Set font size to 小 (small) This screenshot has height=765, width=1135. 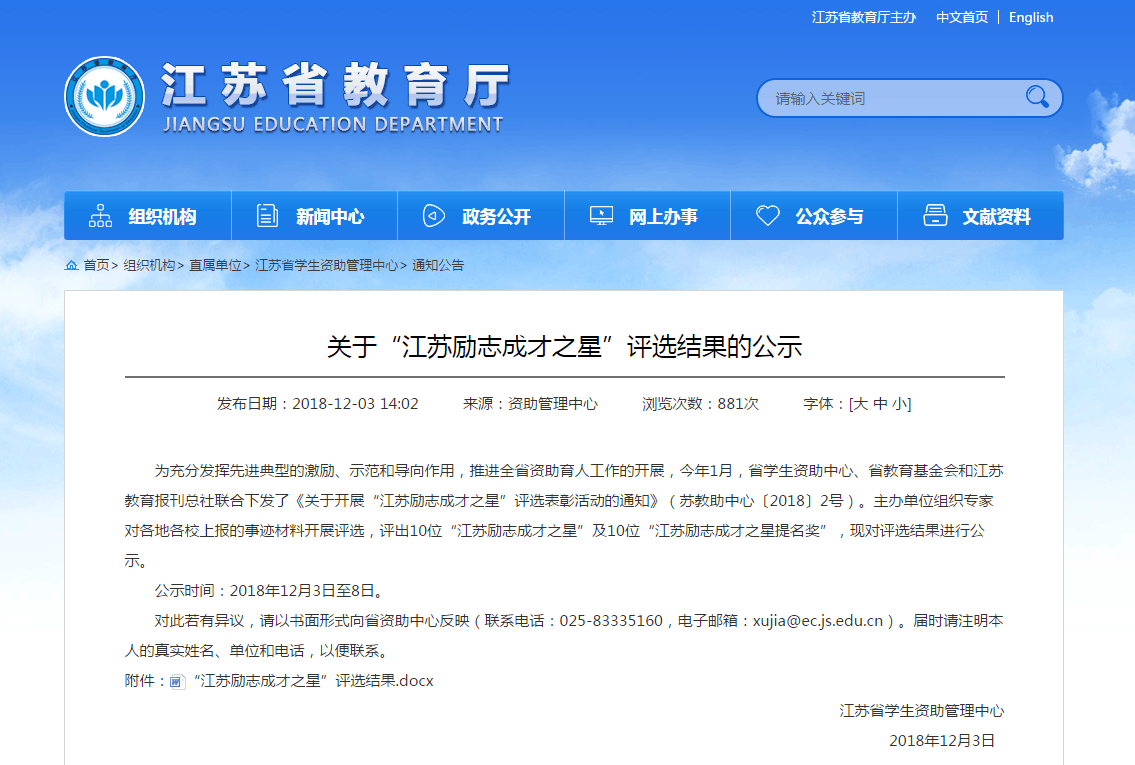[x=900, y=404]
